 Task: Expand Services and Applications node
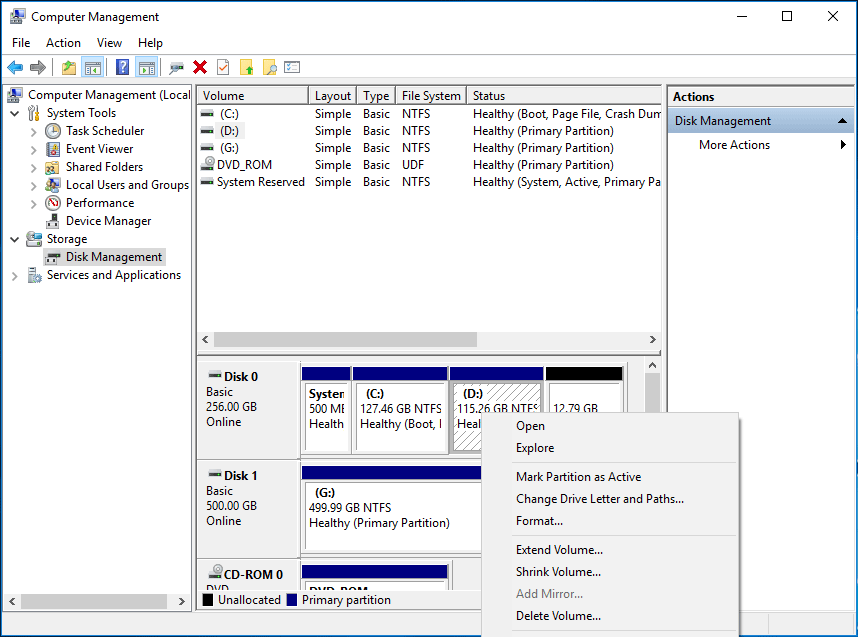click(15, 276)
